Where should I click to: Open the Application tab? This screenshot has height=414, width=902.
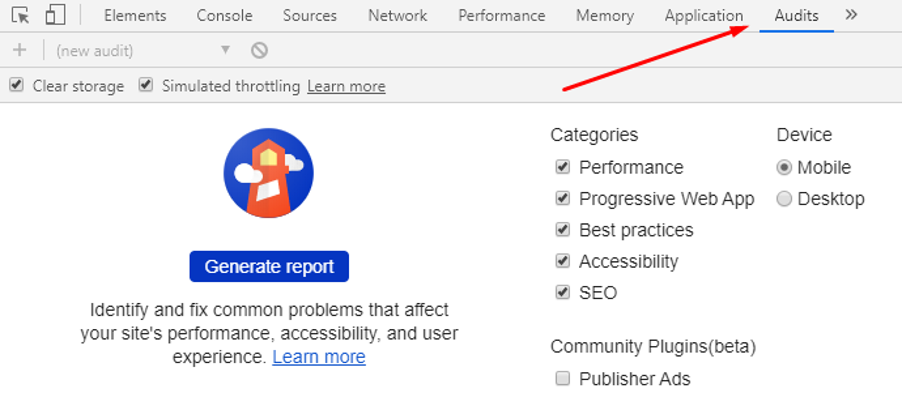coord(704,16)
